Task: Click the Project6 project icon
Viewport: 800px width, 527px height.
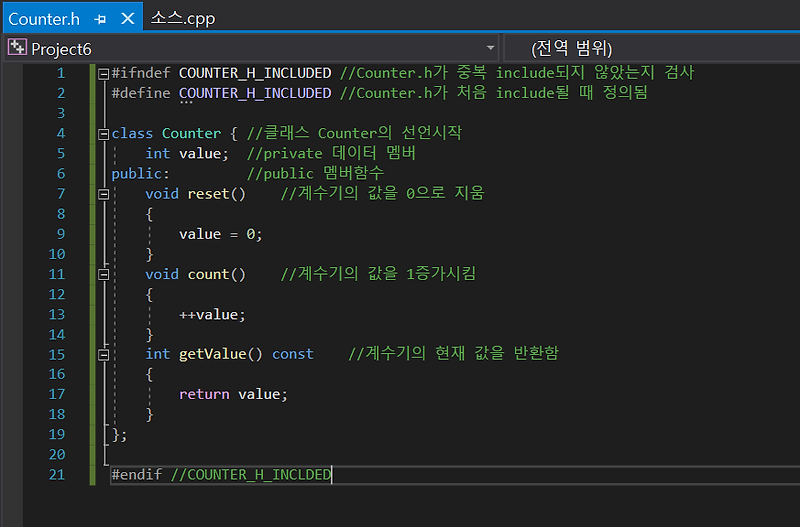Action: pyautogui.click(x=17, y=47)
